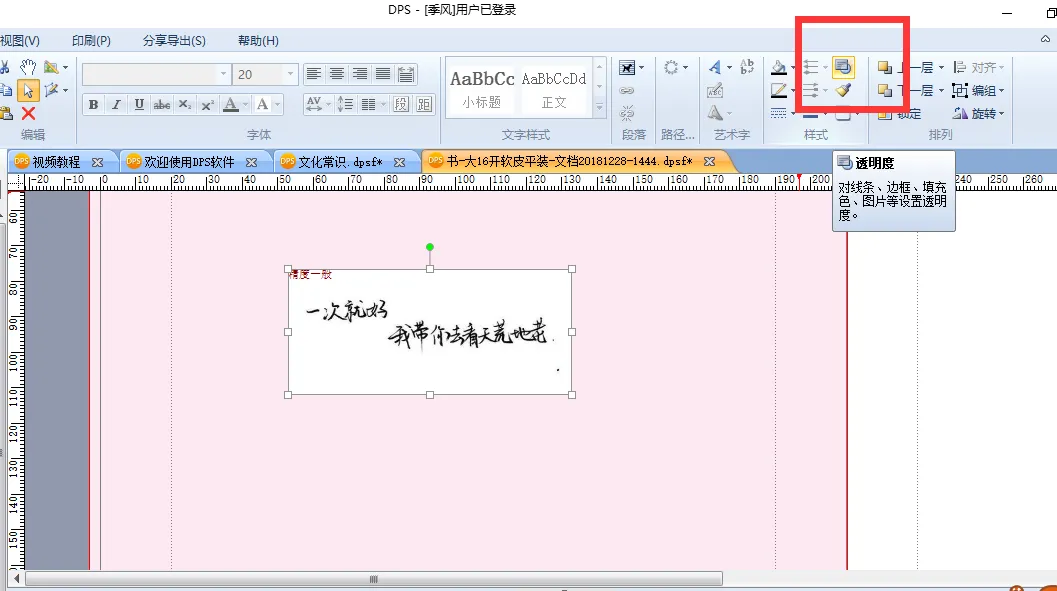Set text alignment to right
Image resolution: width=1057 pixels, height=591 pixels.
click(360, 74)
